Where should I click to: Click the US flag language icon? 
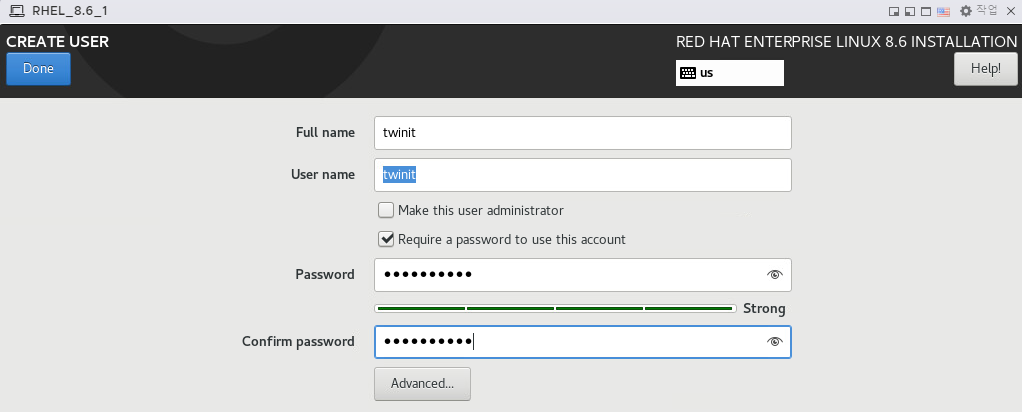943,12
